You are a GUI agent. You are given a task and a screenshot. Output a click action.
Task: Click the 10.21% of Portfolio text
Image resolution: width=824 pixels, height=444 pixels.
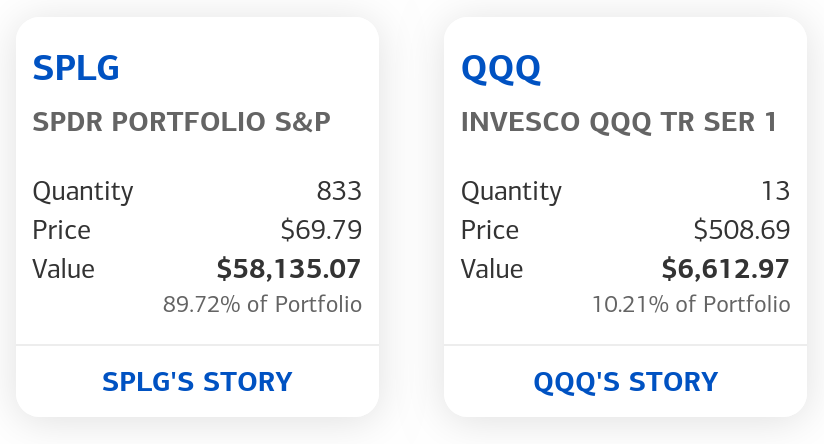pos(691,304)
